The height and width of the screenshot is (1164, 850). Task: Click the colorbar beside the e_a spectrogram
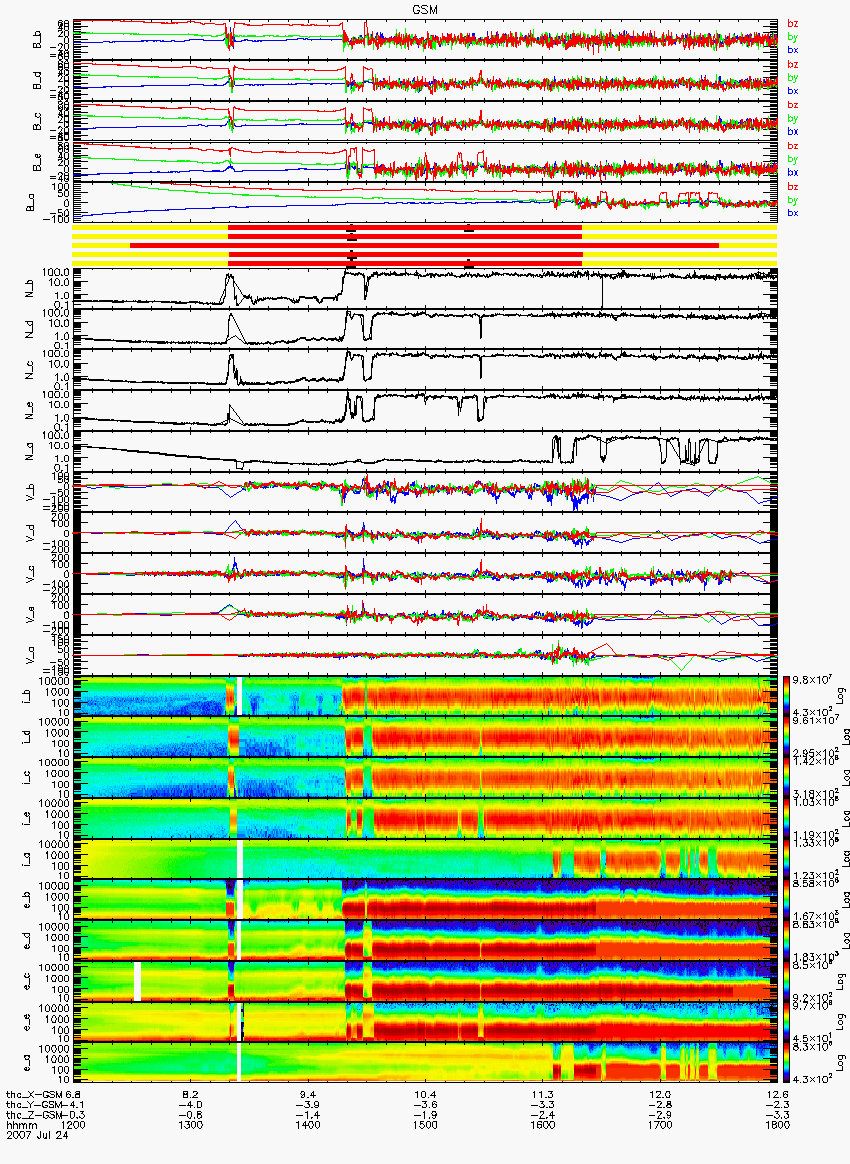pos(787,1062)
